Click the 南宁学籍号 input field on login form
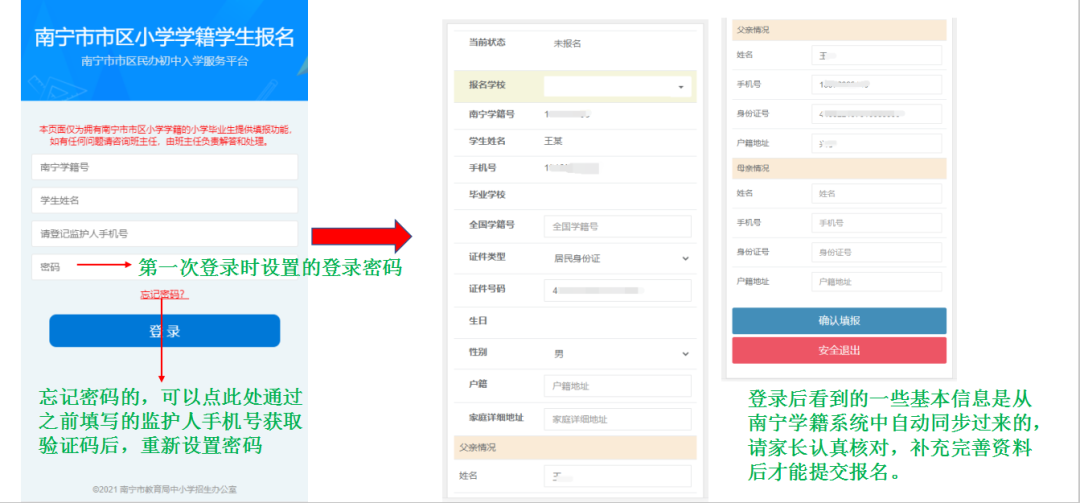This screenshot has width=1080, height=503. pos(165,168)
